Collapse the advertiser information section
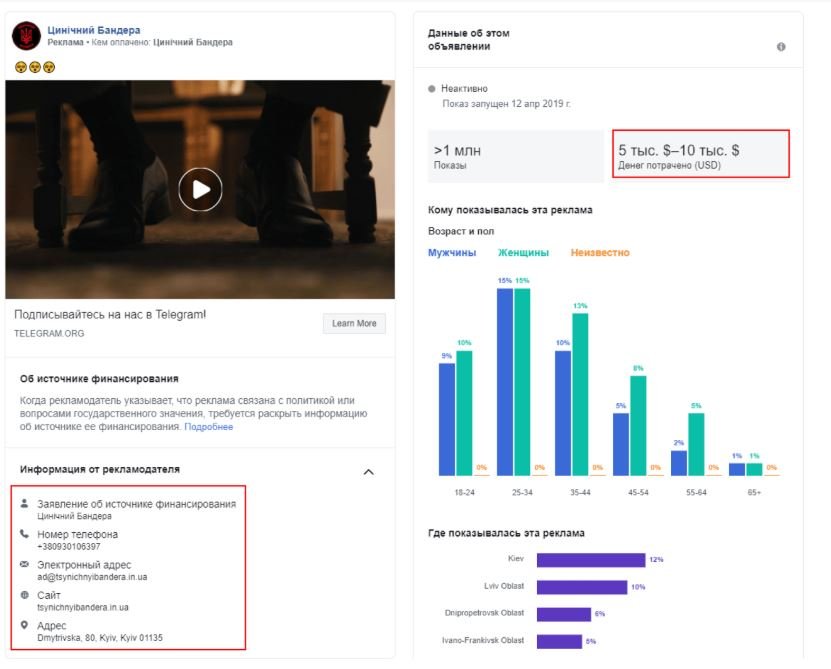Screen dimensions: 831x669 point(369,471)
